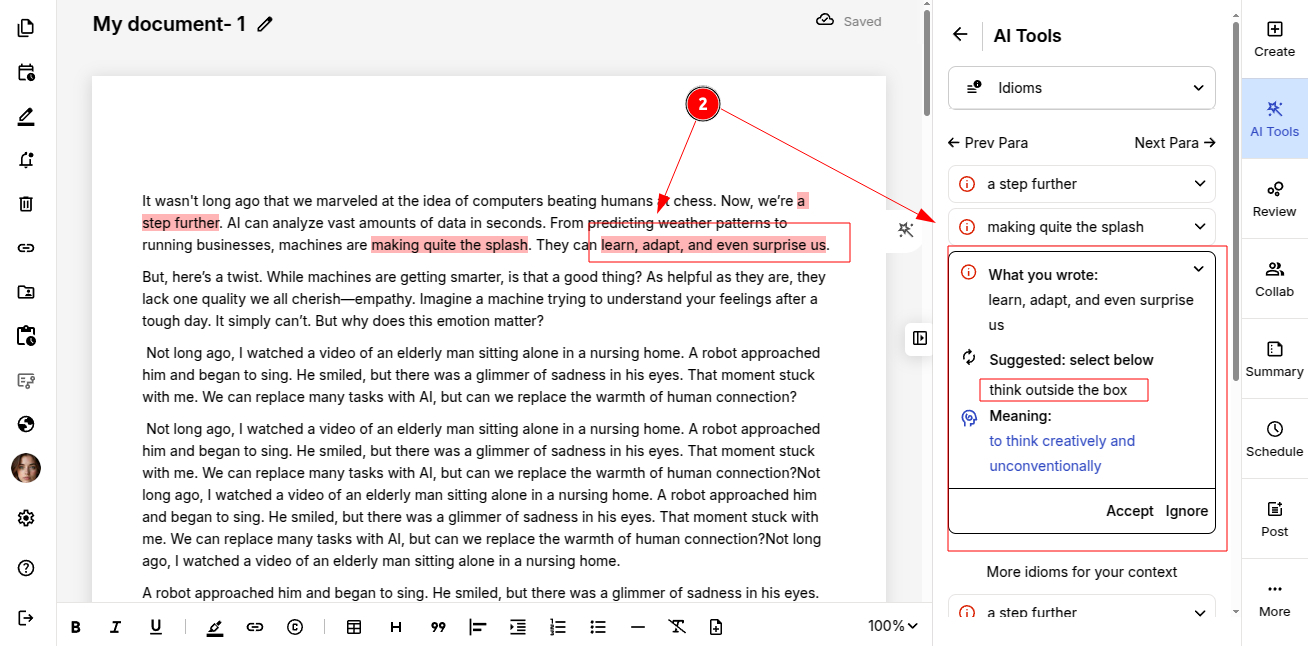
Task: Click the pencil icon to rename the document
Action: pos(265,24)
